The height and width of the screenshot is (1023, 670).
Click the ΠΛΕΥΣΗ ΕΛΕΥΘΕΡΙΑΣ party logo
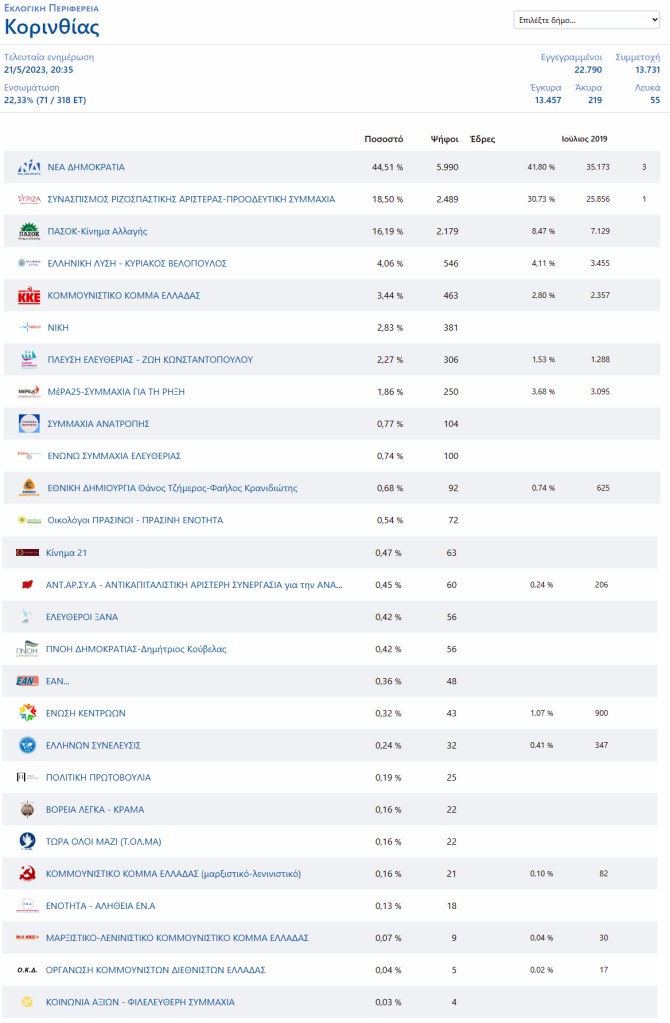(29, 360)
